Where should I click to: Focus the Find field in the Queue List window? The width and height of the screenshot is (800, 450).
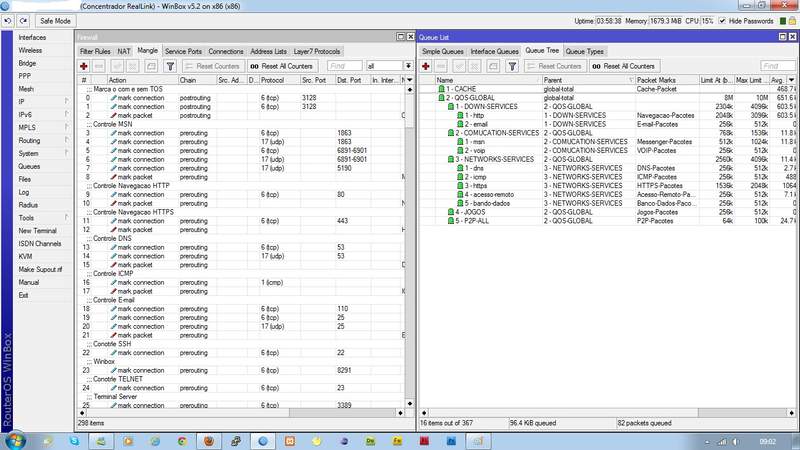point(777,66)
